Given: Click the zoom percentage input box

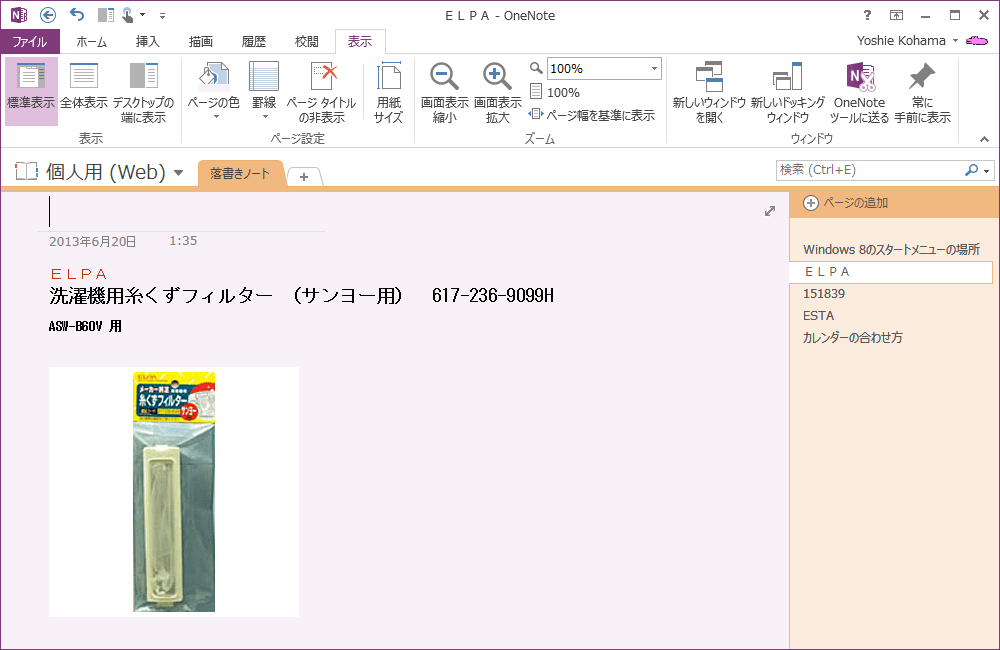Looking at the screenshot, I should coord(597,68).
